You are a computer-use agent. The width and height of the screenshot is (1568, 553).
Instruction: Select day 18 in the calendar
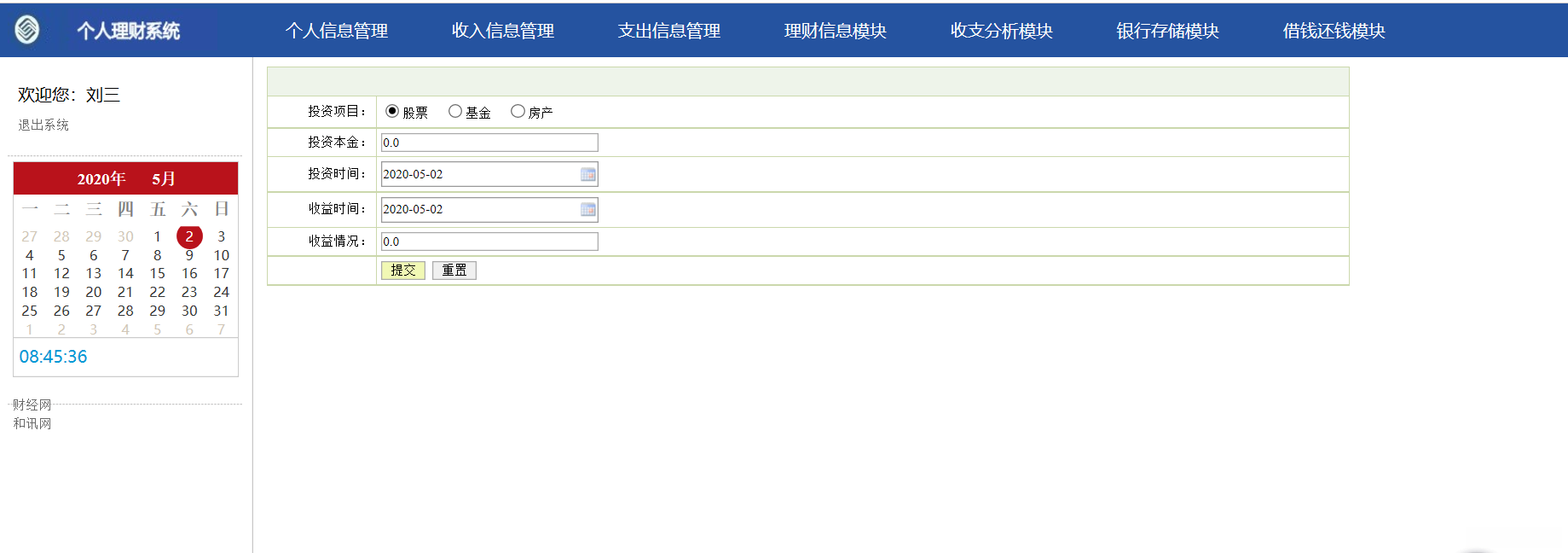[x=30, y=292]
